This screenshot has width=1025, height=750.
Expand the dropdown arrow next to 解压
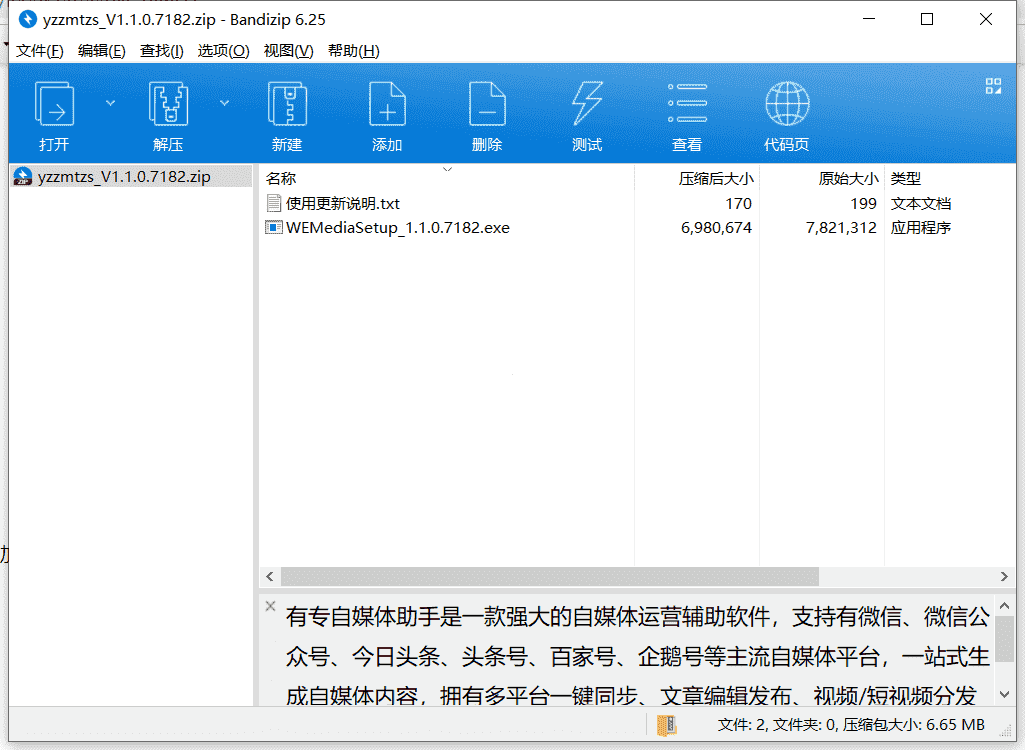(224, 103)
